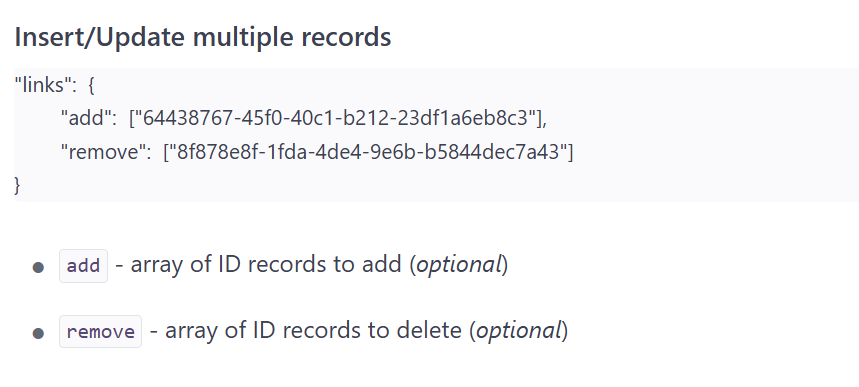859x387 pixels.
Task: Click the opening brace after links
Action: coord(91,85)
